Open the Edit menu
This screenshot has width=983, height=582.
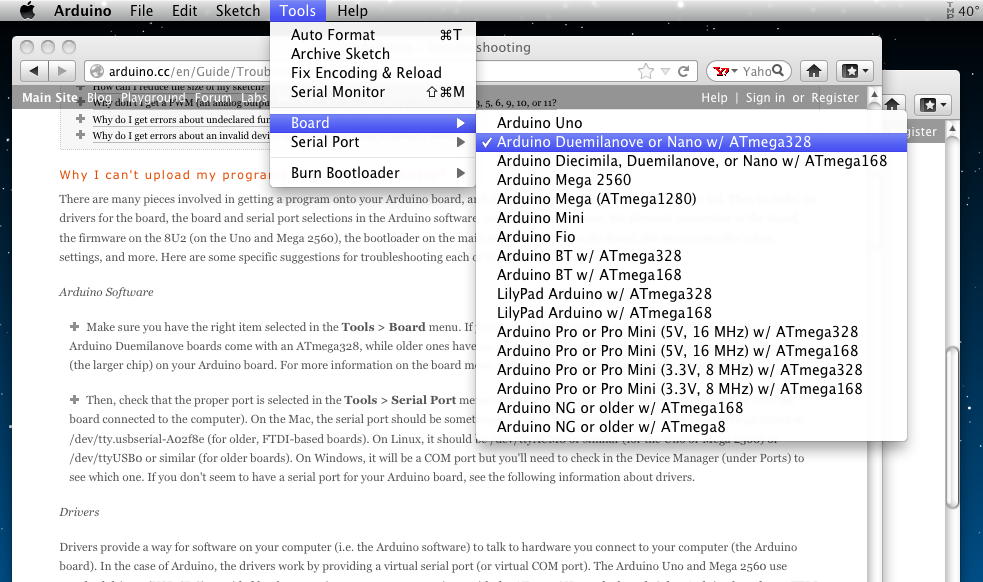click(184, 11)
